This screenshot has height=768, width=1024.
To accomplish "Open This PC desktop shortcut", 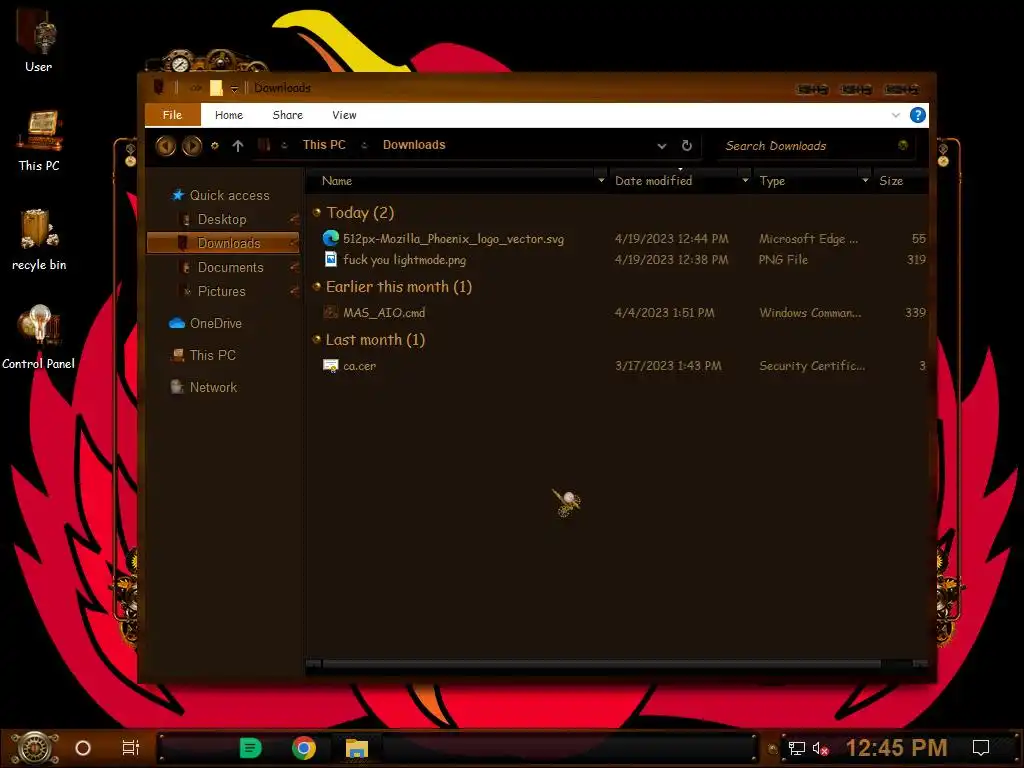I will click(x=39, y=141).
